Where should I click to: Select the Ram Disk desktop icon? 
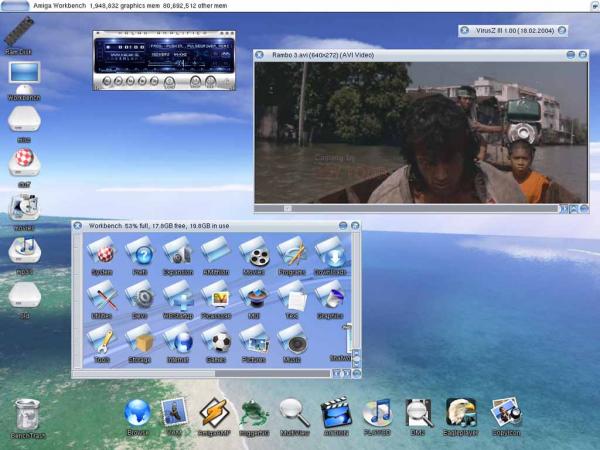[18, 36]
